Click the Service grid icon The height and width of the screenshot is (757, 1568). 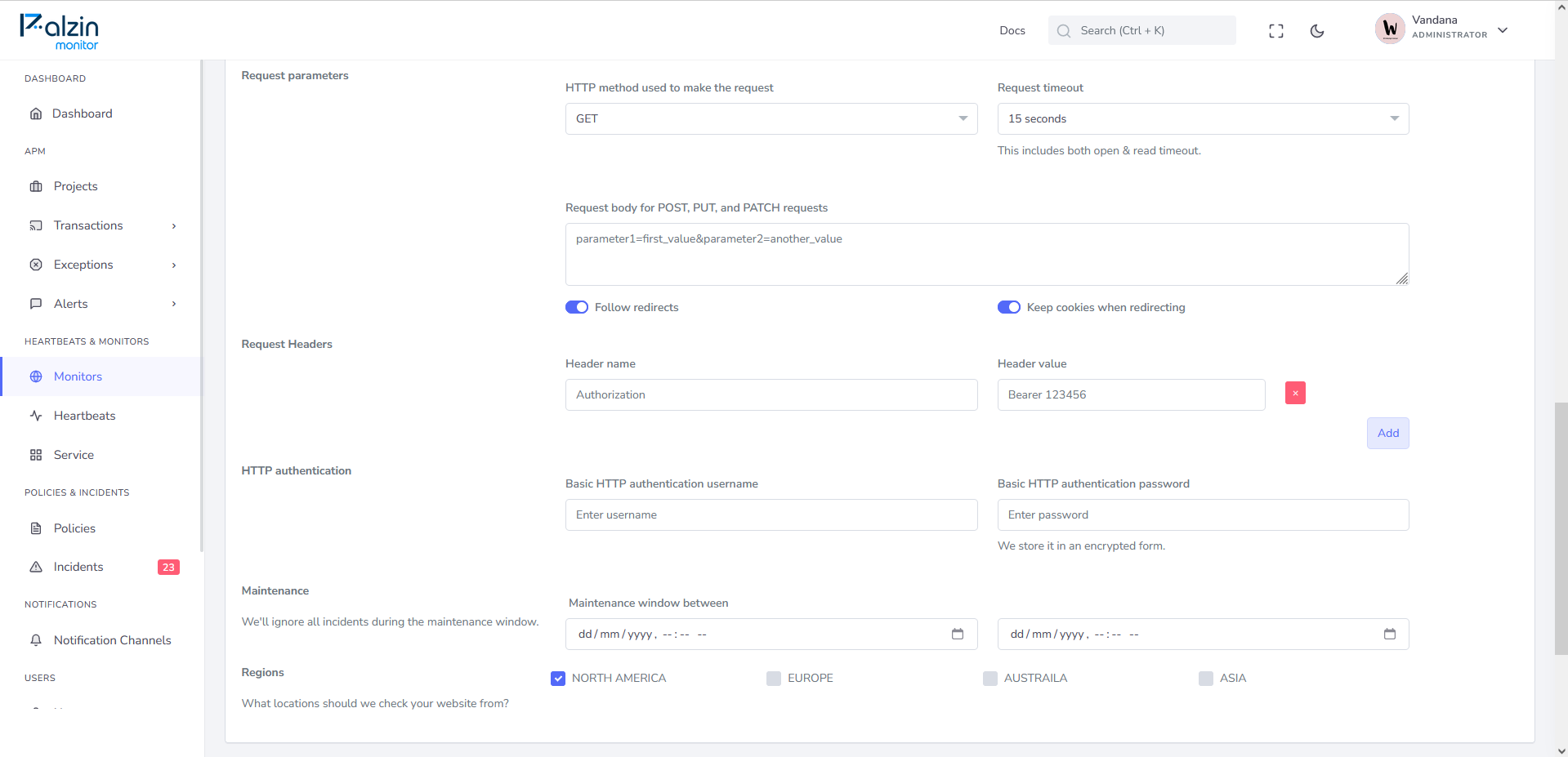point(36,455)
